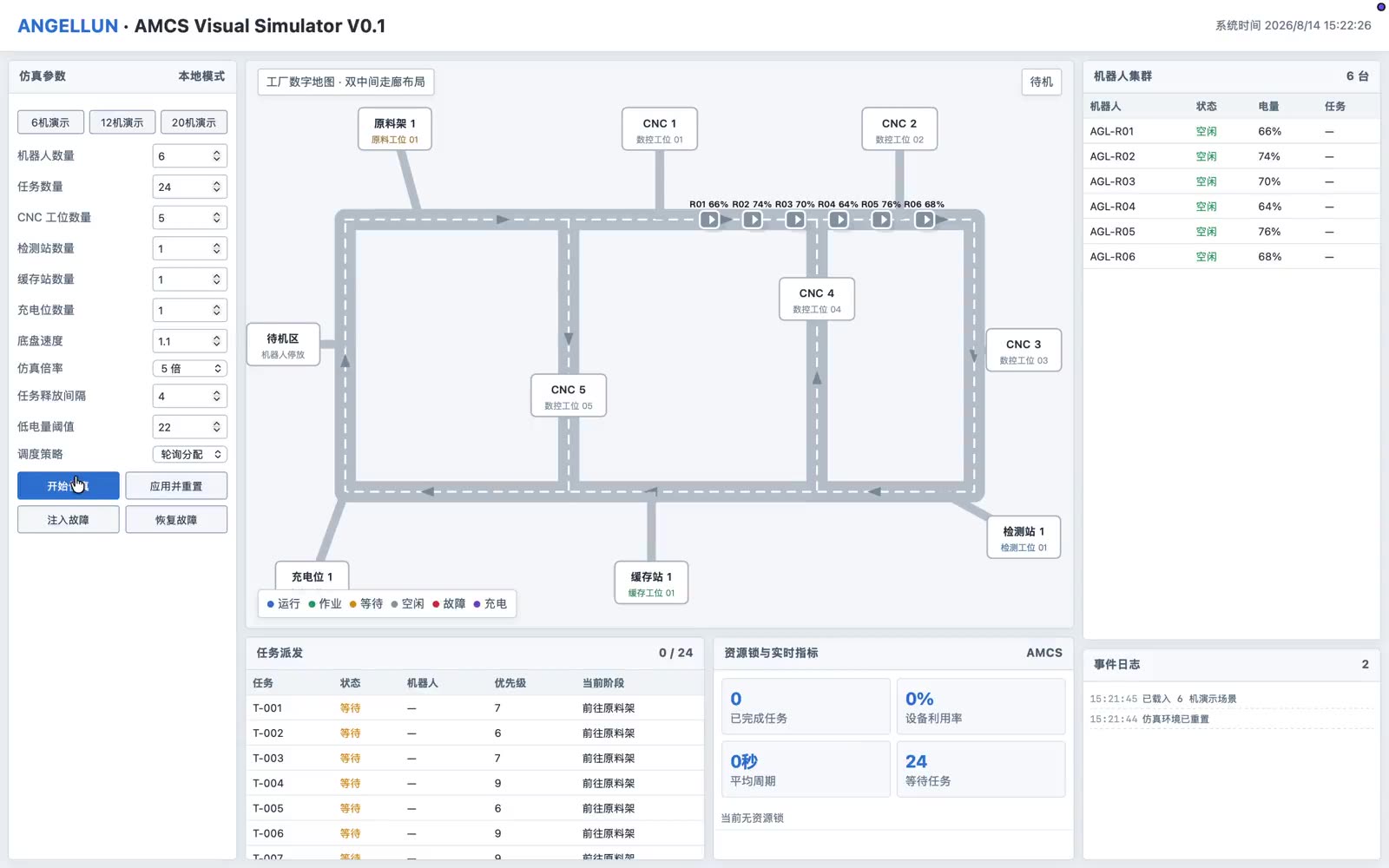Select robot R02 marker on the track
Image resolution: width=1389 pixels, height=868 pixels.
[x=753, y=220]
